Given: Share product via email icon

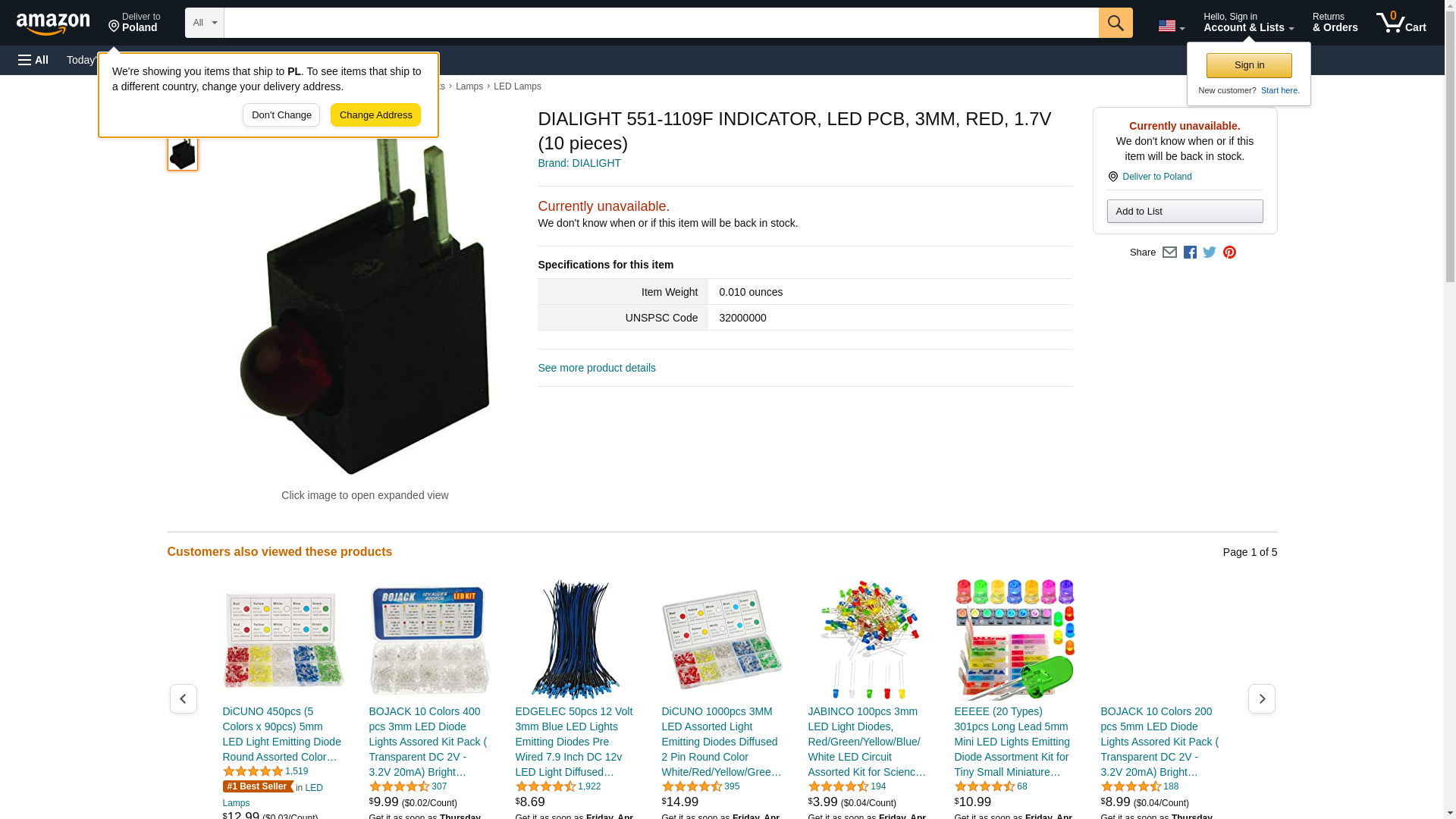Looking at the screenshot, I should (x=1169, y=253).
